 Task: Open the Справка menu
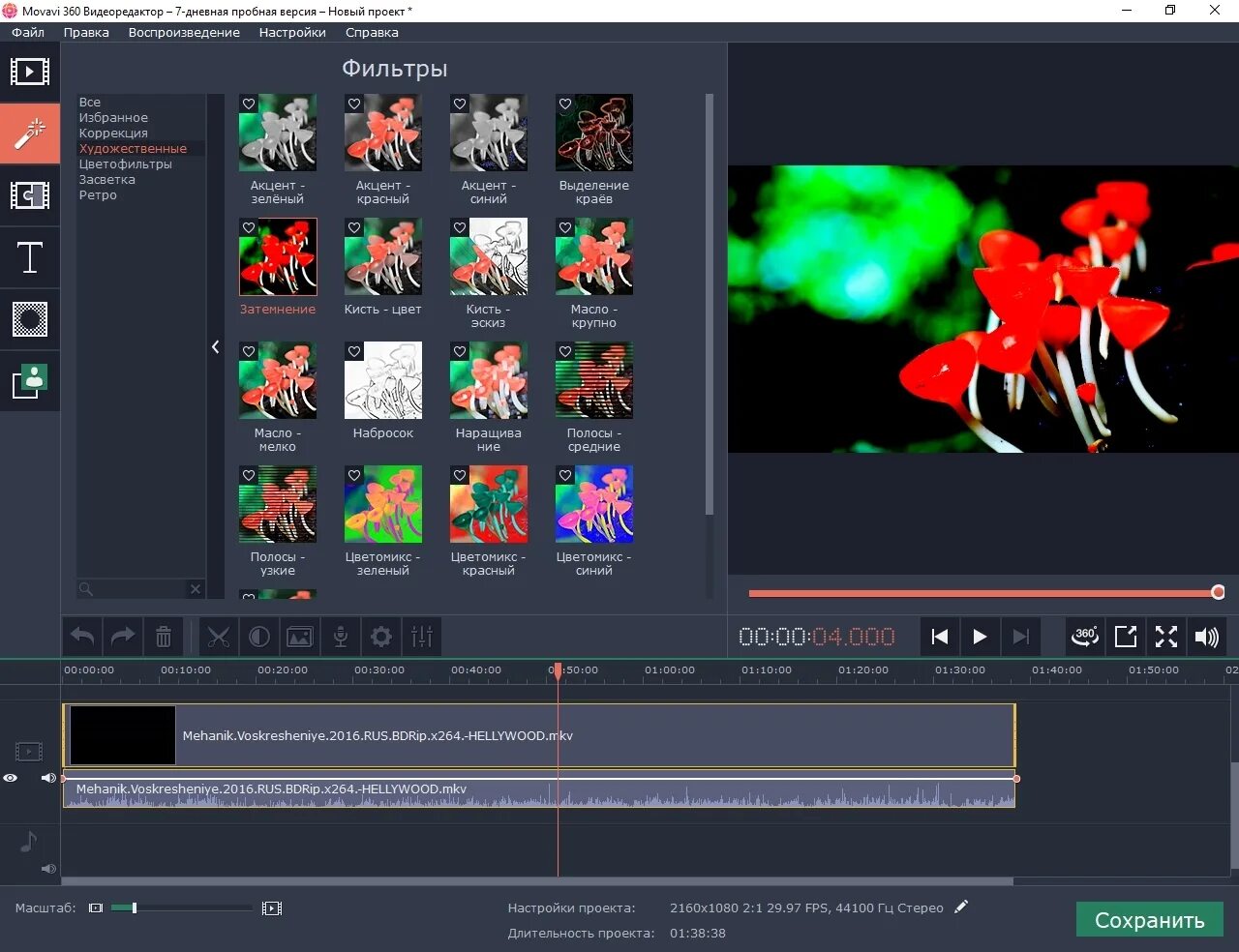click(372, 32)
